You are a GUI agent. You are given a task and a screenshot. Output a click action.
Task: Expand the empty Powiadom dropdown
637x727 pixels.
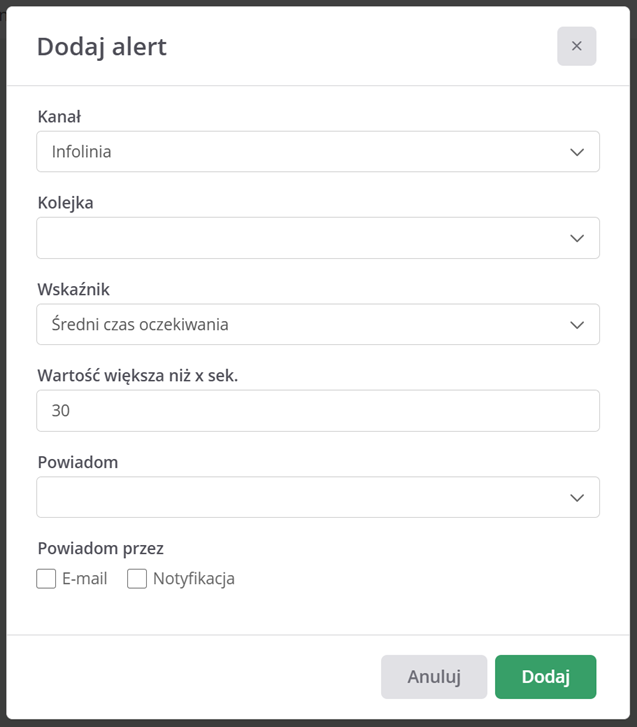300,497
